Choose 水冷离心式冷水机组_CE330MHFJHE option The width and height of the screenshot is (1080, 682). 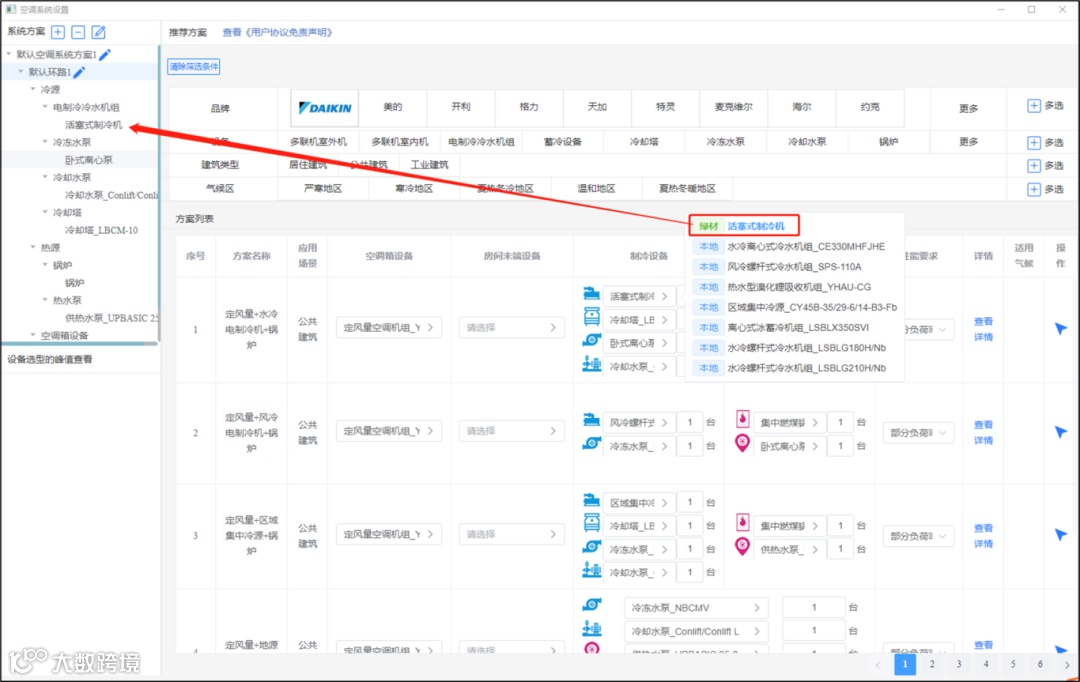click(806, 246)
